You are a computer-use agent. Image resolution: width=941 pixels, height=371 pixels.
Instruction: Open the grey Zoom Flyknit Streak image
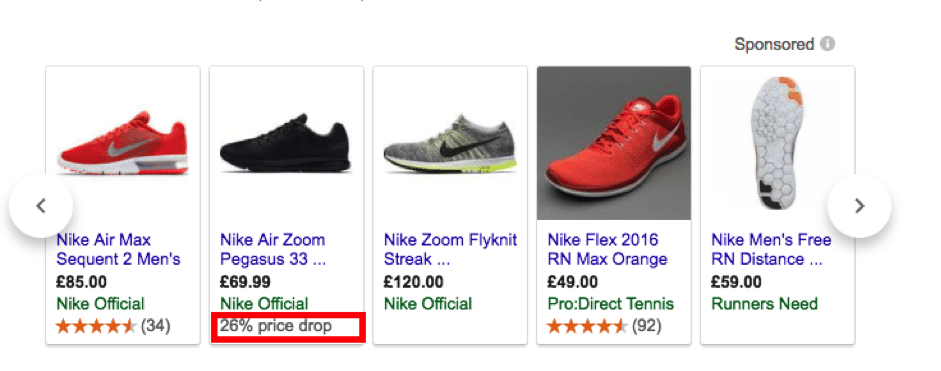click(x=450, y=143)
